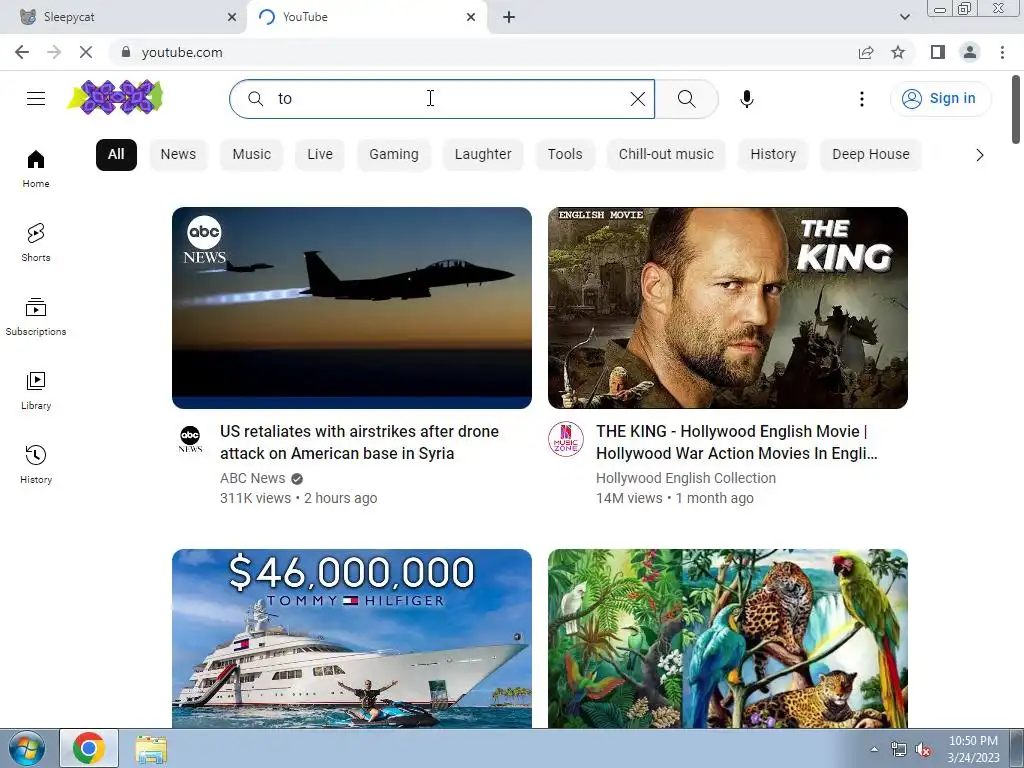The width and height of the screenshot is (1024, 768).
Task: Select the Music filter chip
Action: pos(251,155)
